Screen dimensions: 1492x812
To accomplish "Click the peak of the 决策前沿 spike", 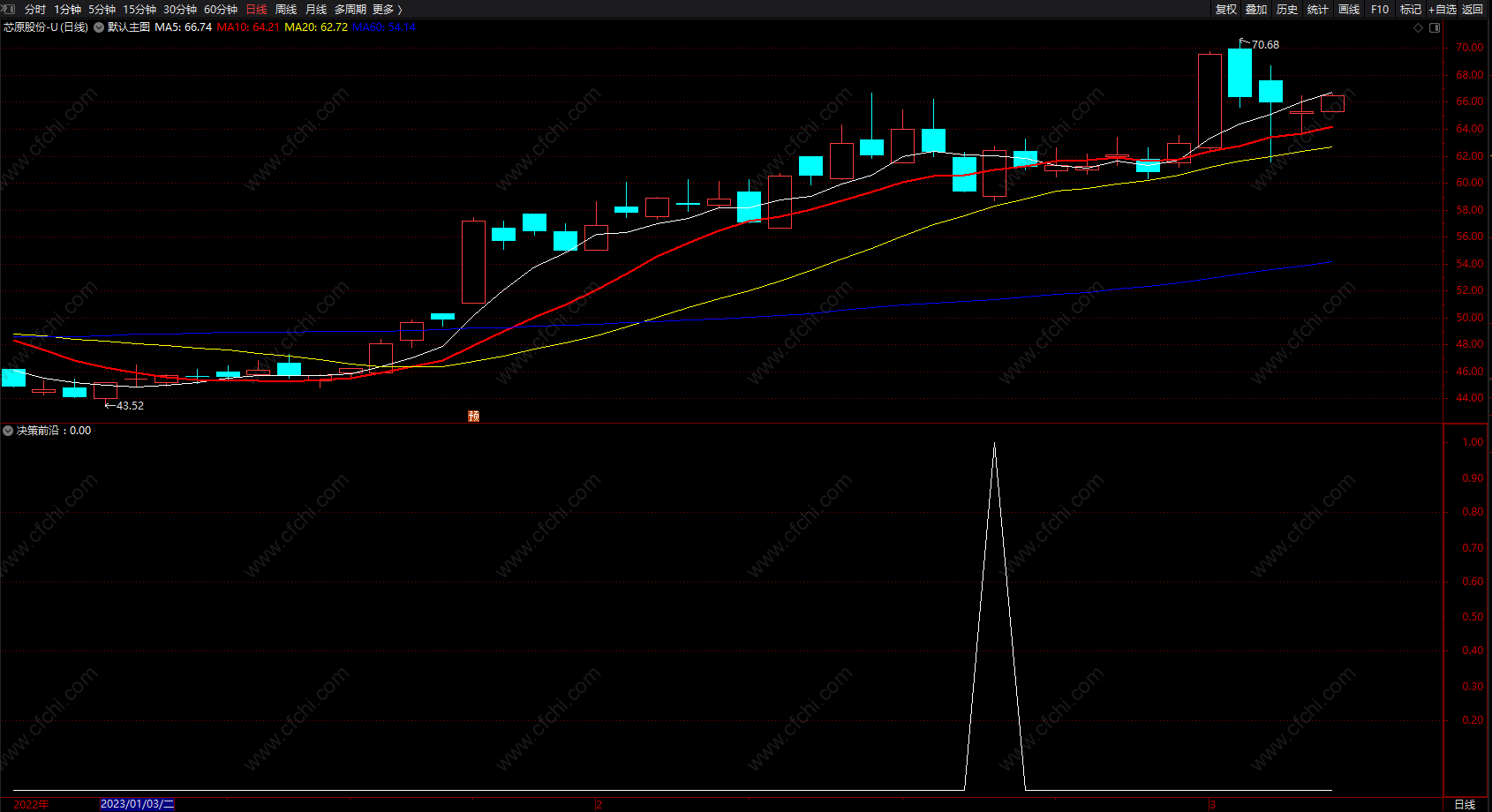I will pos(994,444).
